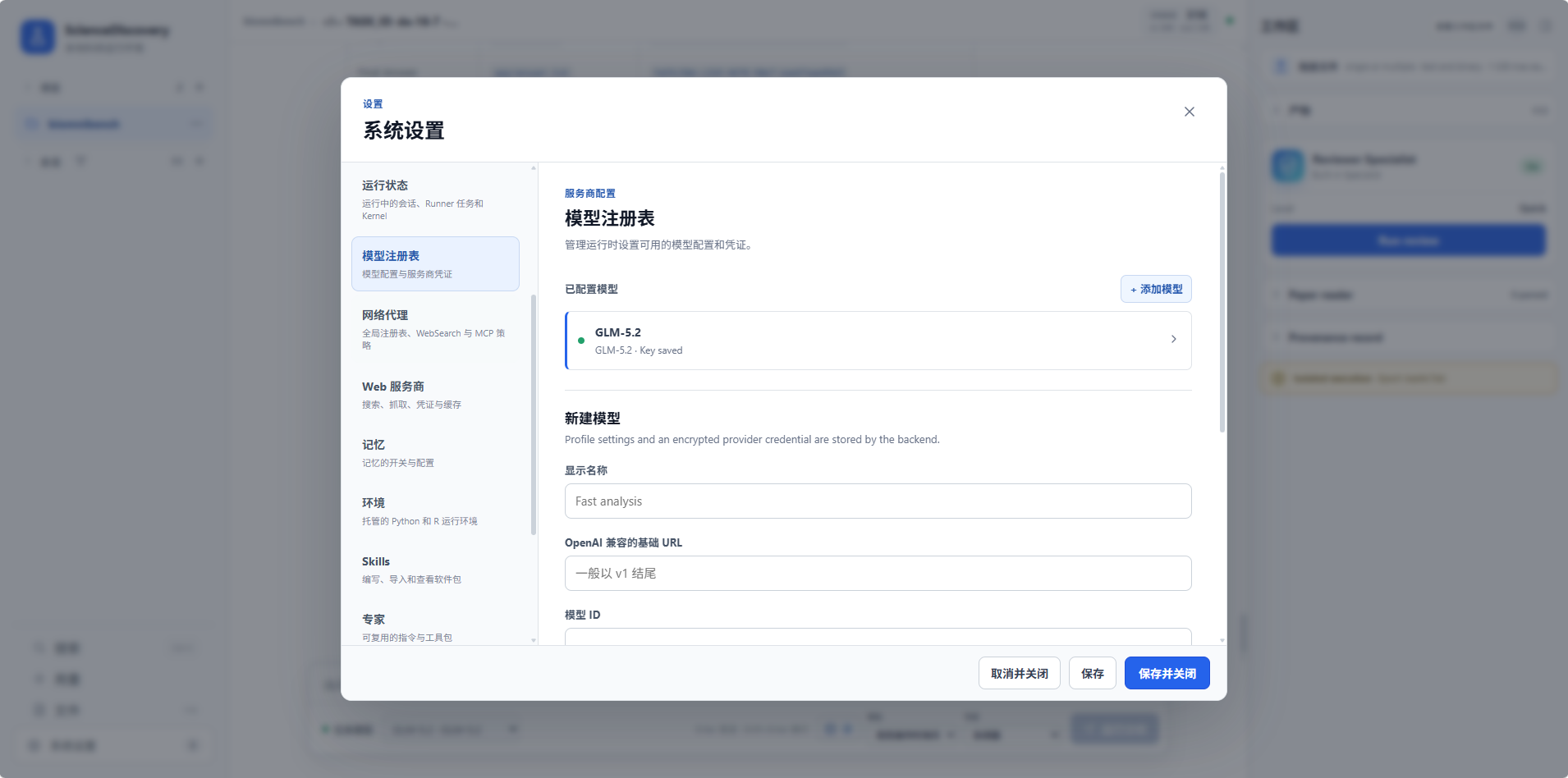1568x778 pixels.
Task: Click the settings sidebar scrollbar
Action: point(534,414)
